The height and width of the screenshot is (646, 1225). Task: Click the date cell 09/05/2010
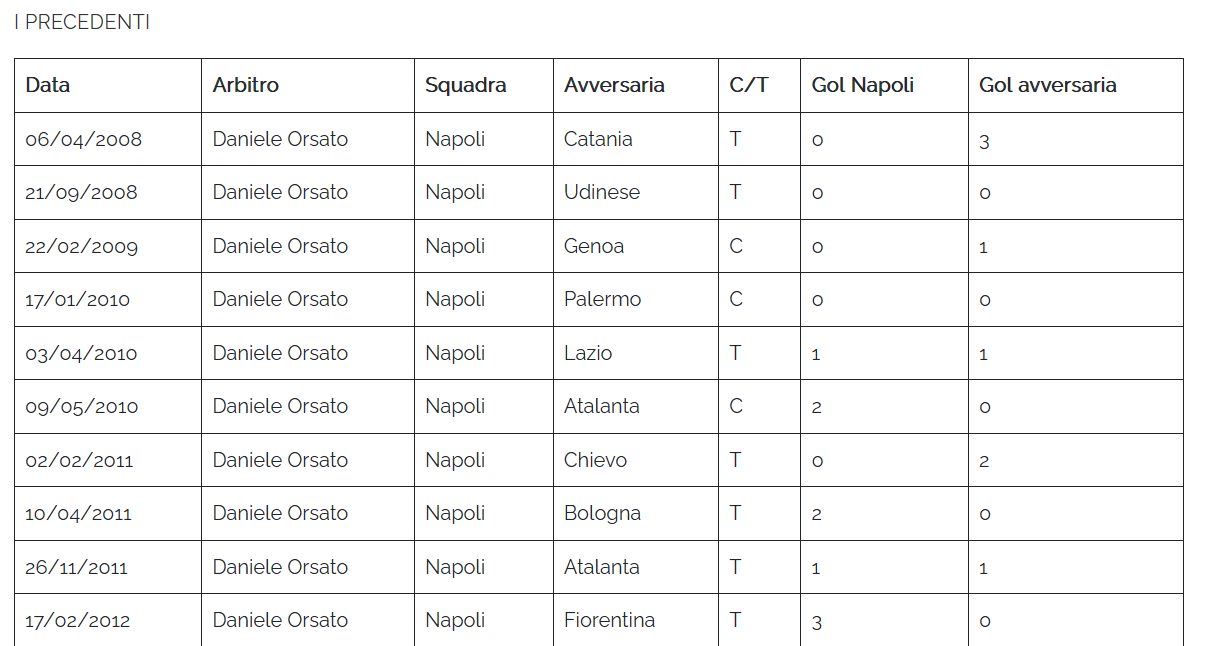coord(82,406)
